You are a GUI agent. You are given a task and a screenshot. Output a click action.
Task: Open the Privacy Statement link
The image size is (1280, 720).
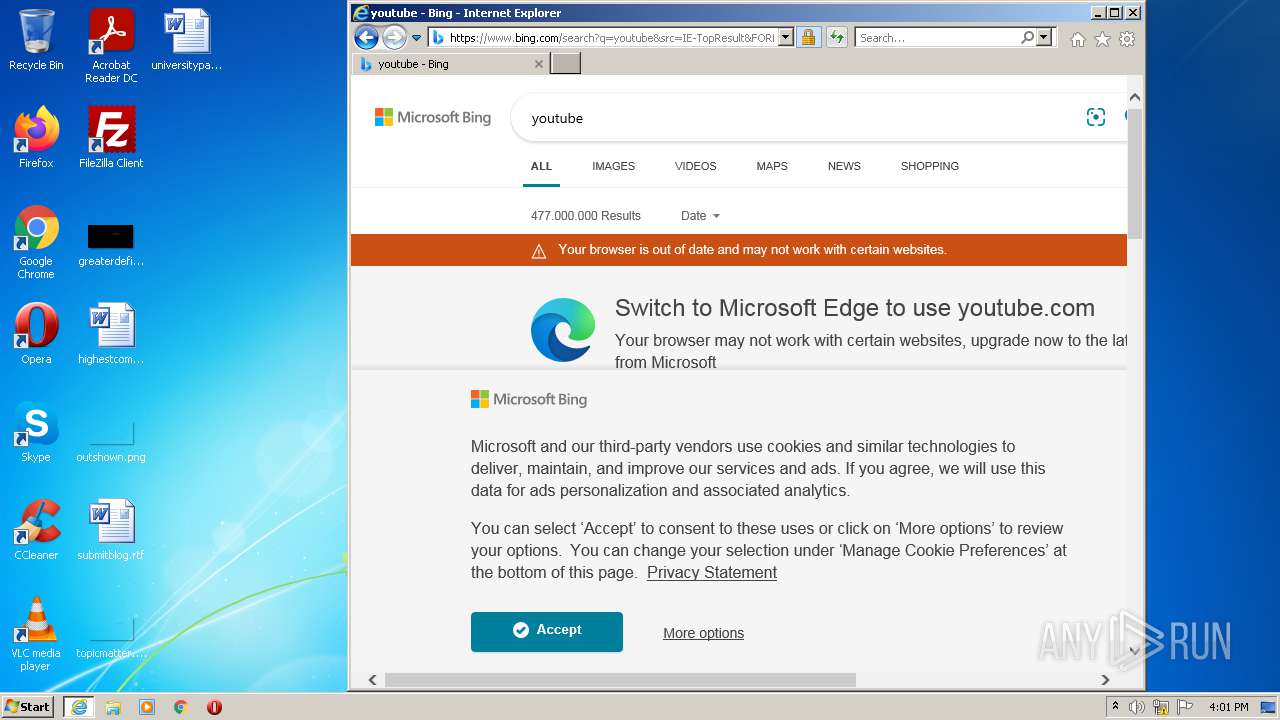tap(712, 573)
